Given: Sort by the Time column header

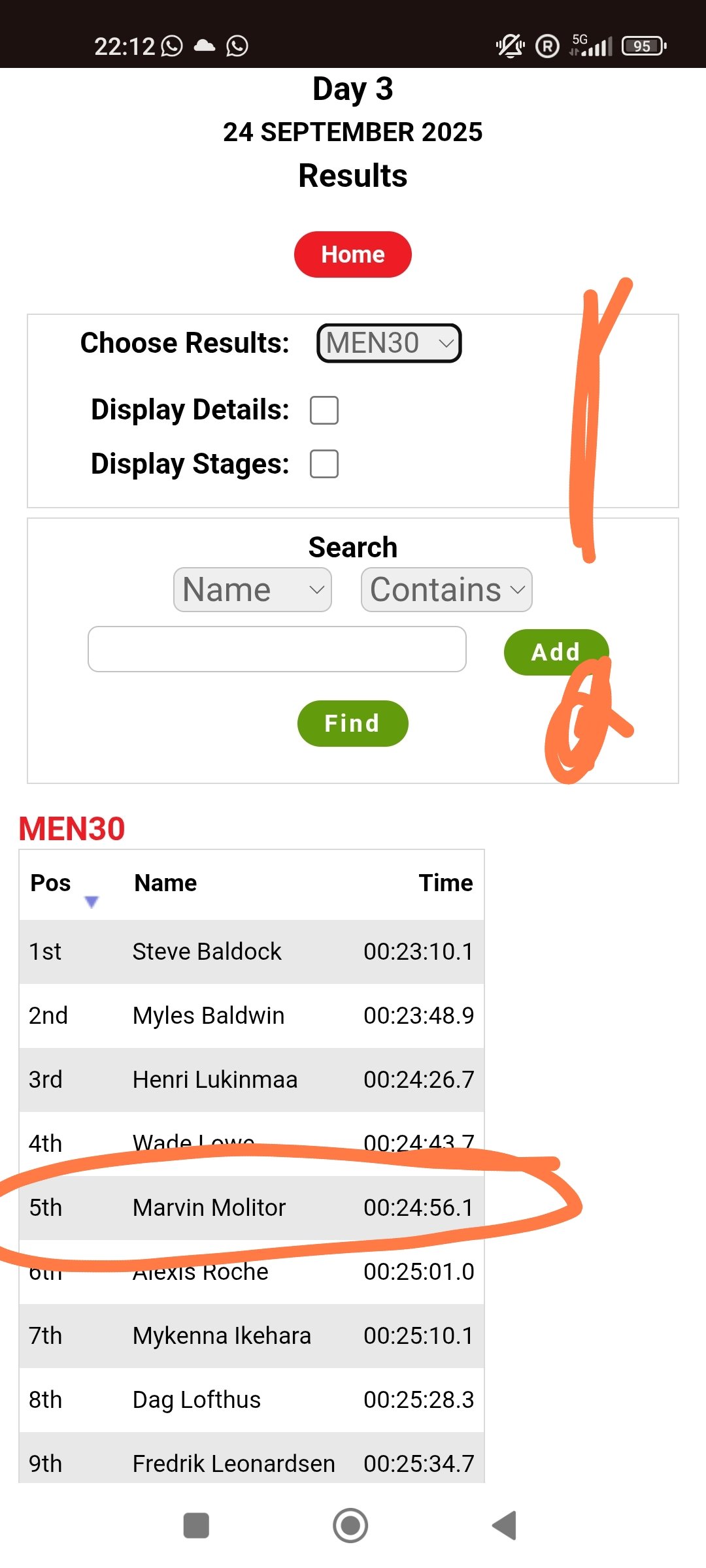Looking at the screenshot, I should coord(446,883).
